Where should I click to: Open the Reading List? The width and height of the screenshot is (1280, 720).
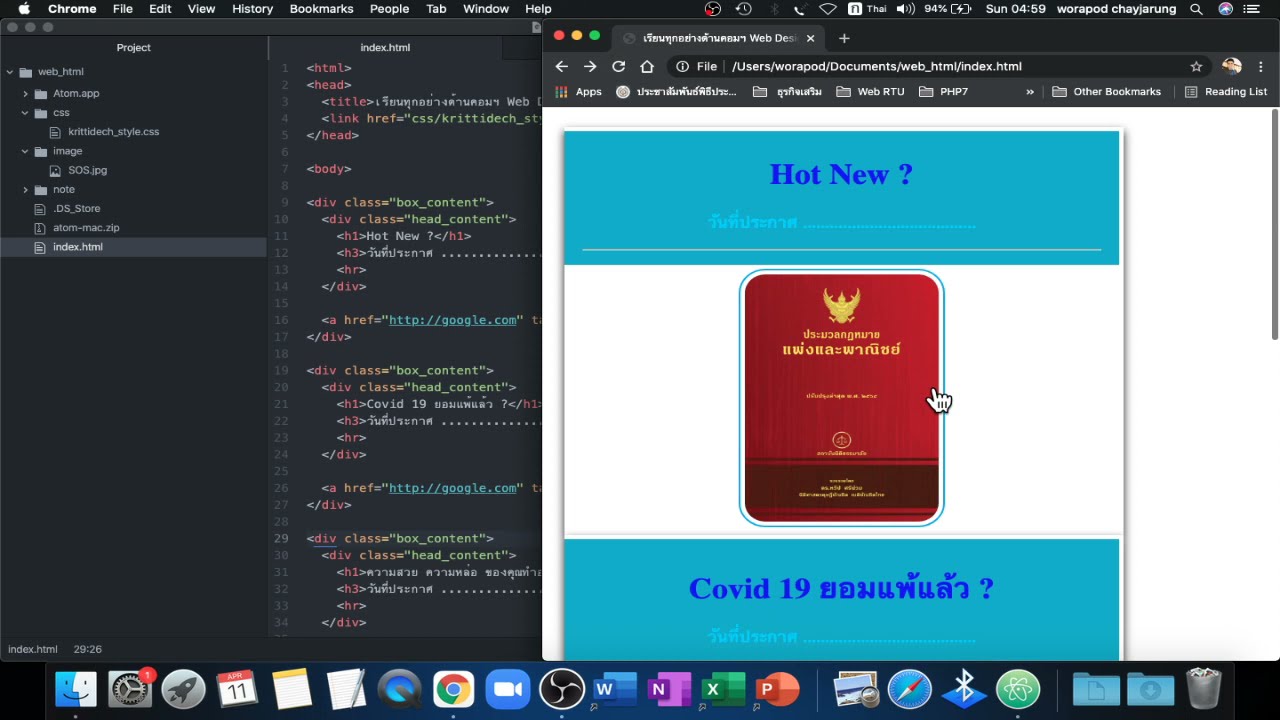click(x=1226, y=91)
